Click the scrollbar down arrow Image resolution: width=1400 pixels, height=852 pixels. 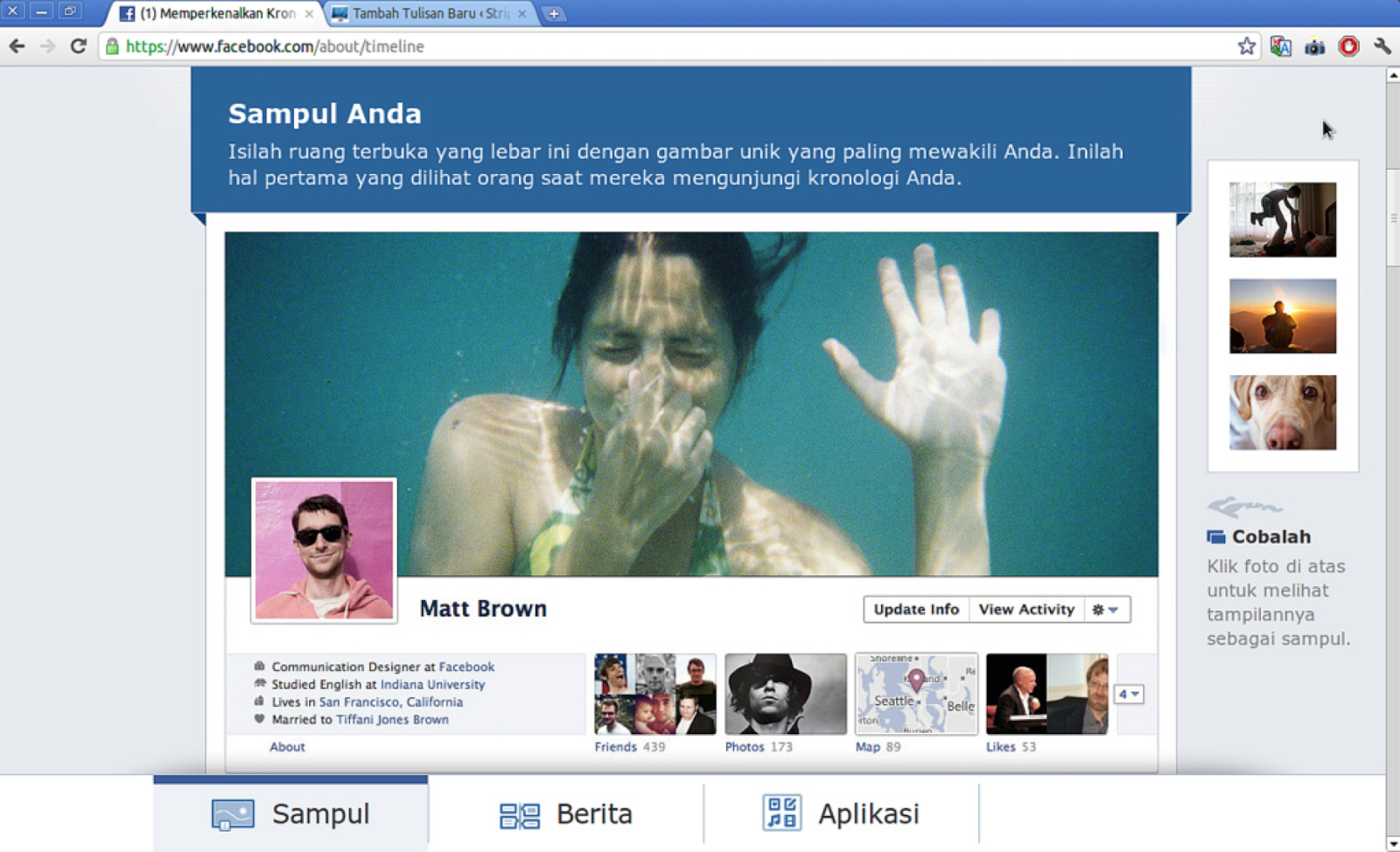[x=1393, y=844]
